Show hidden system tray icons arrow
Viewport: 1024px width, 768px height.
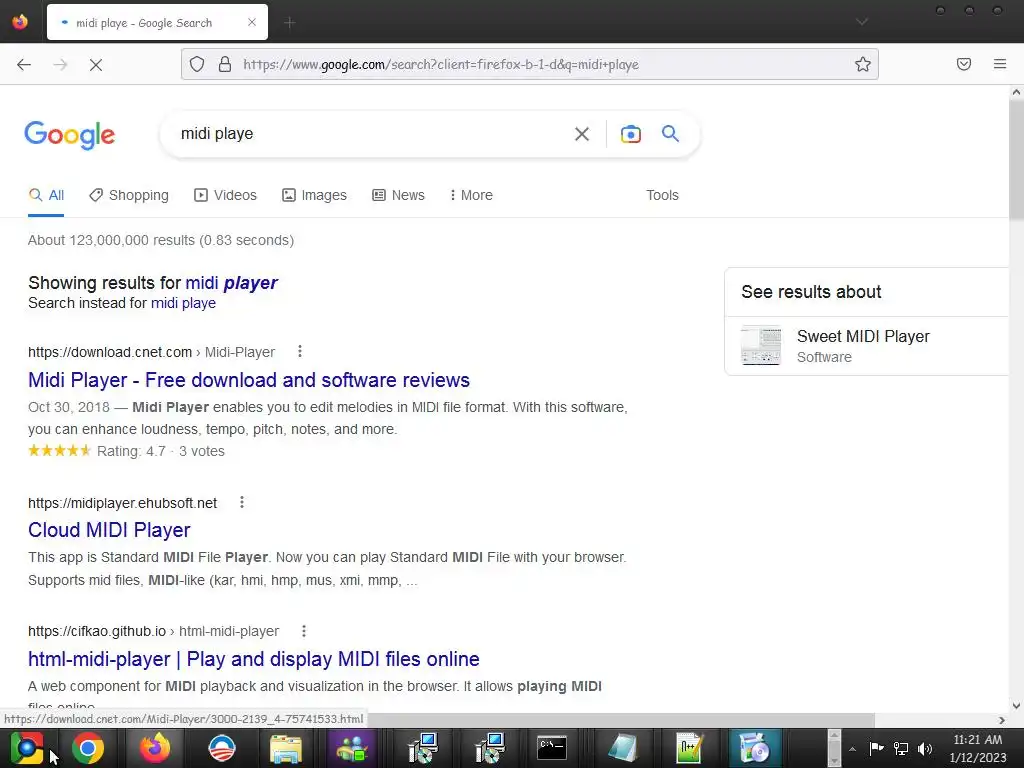[x=852, y=749]
